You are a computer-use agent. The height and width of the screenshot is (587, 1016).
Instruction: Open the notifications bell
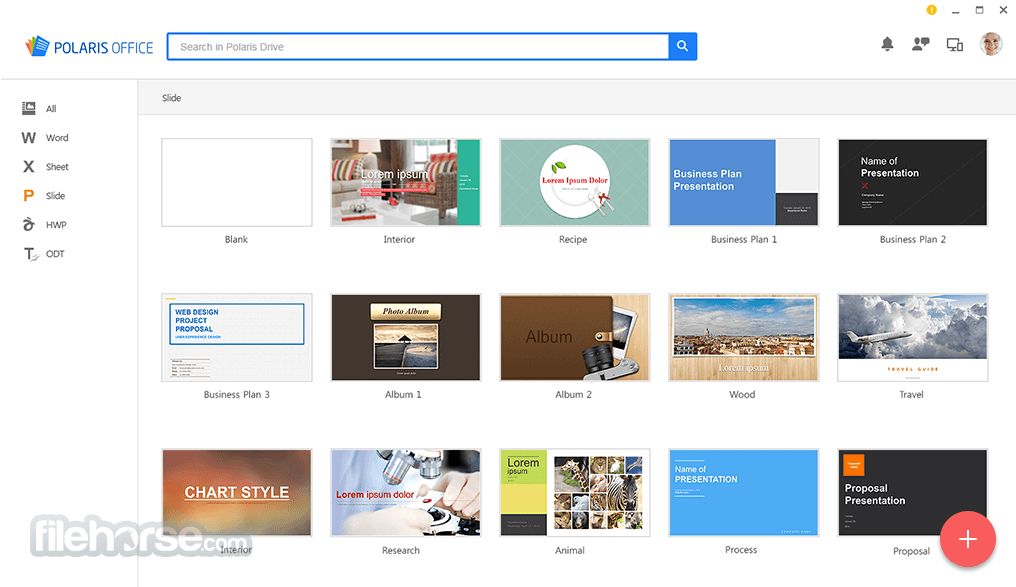click(887, 44)
